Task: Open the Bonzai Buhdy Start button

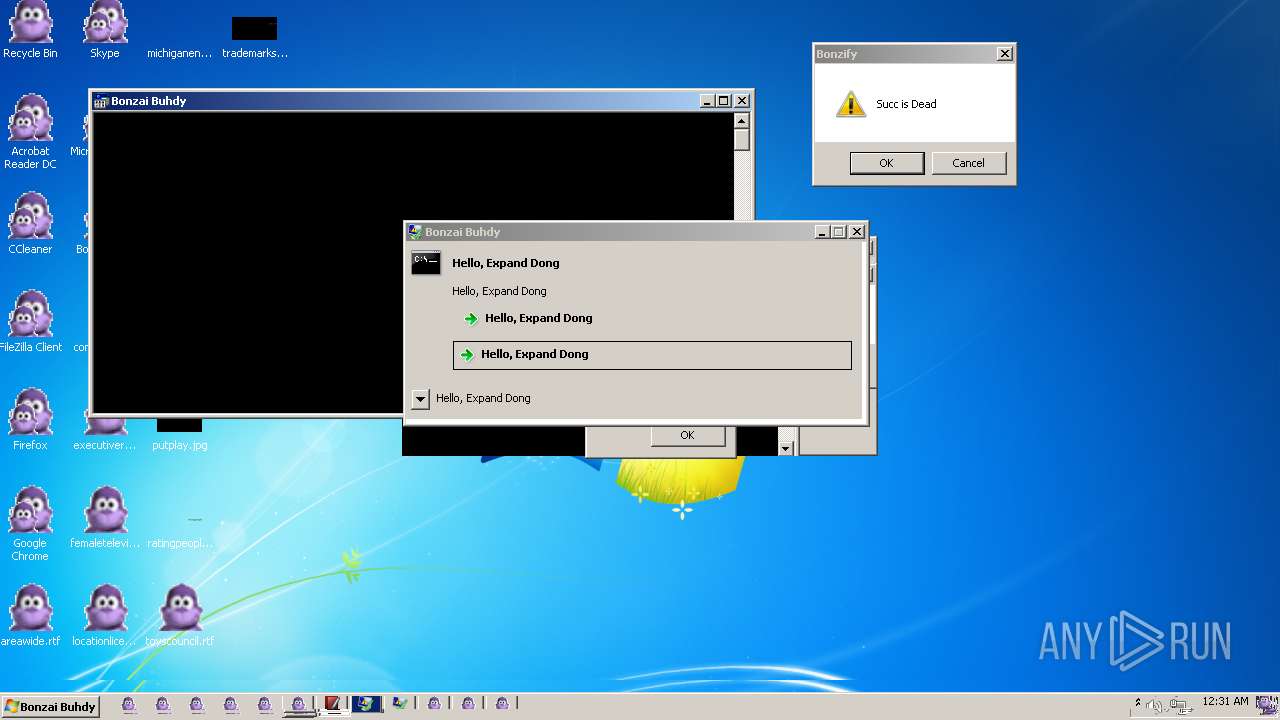Action: point(50,706)
